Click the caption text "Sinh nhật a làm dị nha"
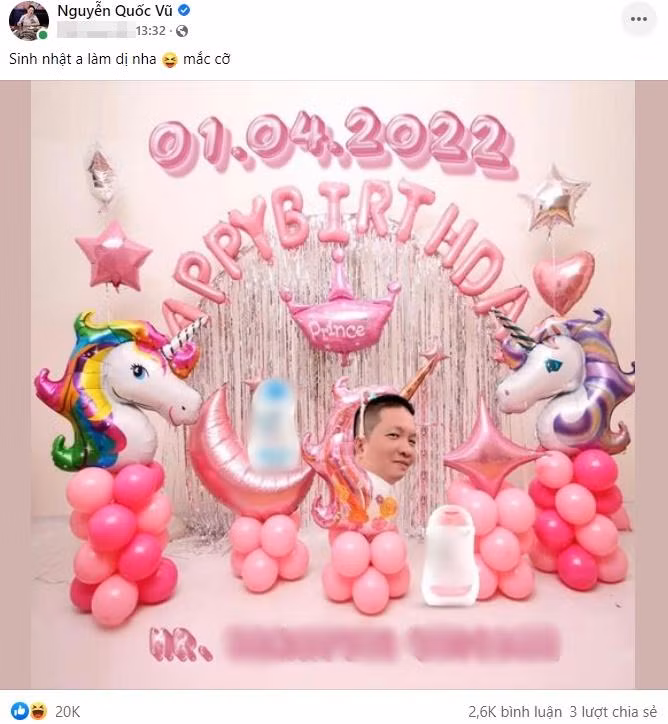This screenshot has width=668, height=724. (83, 60)
